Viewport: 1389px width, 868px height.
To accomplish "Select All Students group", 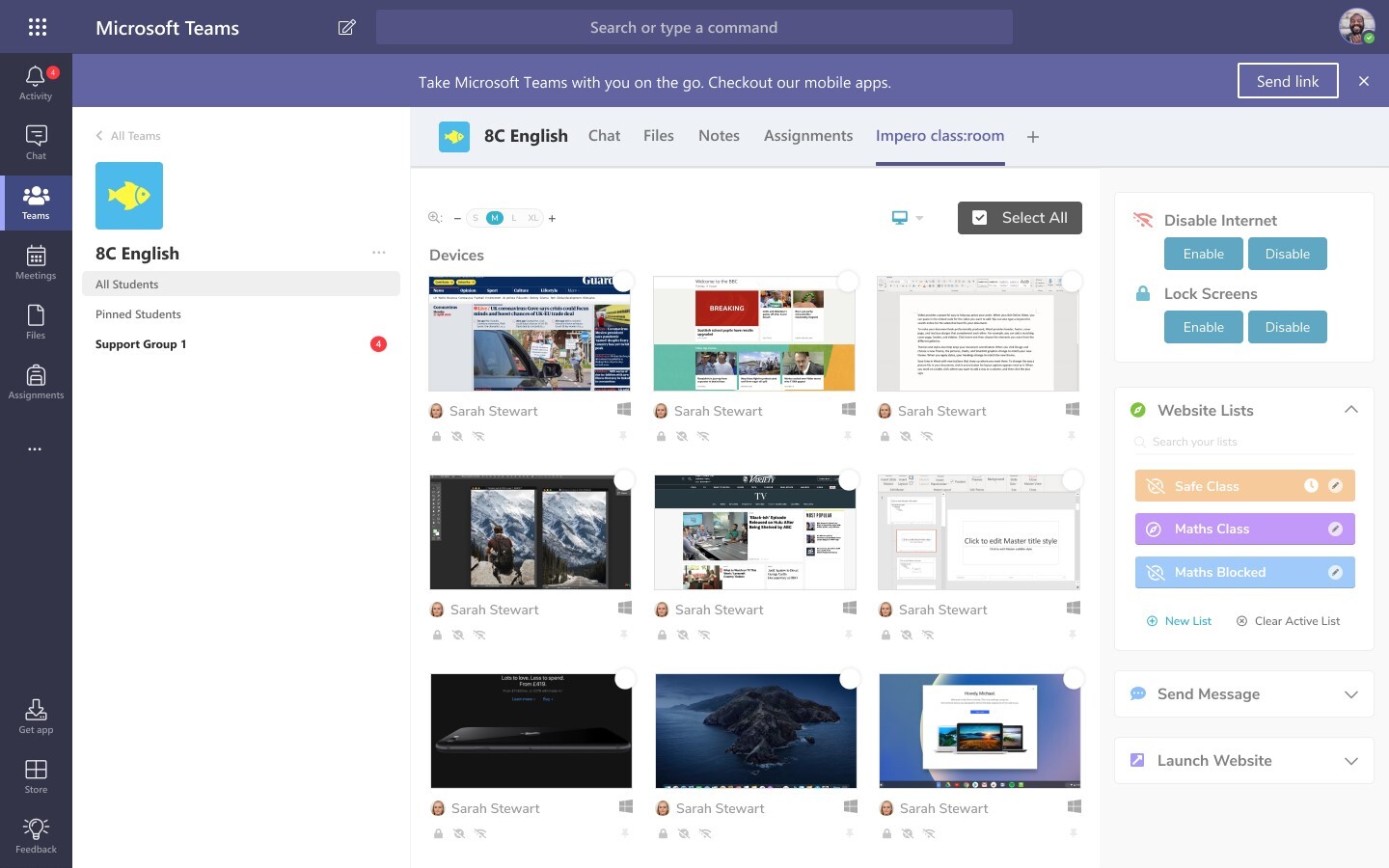I will tap(241, 284).
